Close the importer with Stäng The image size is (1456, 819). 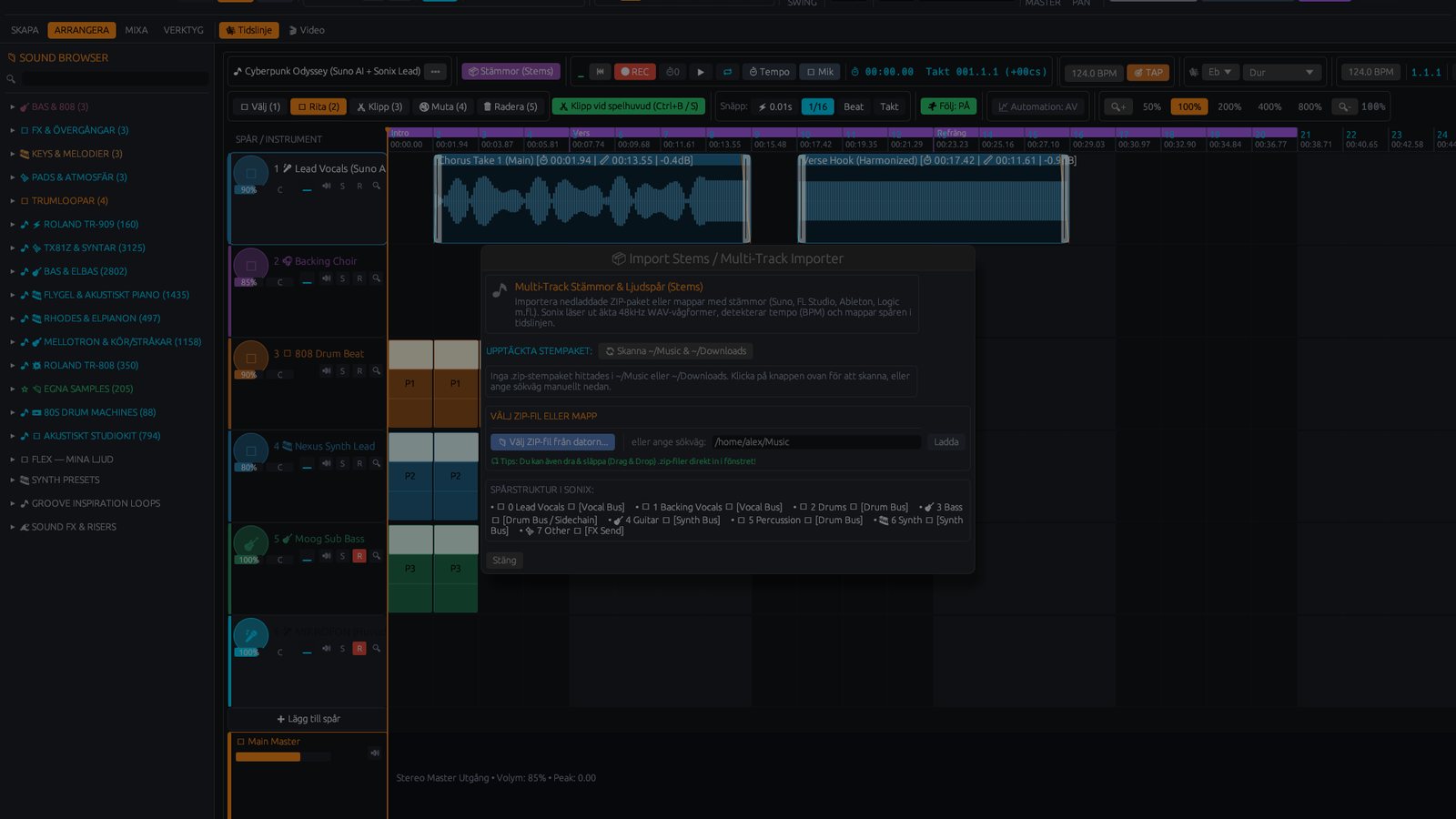(504, 561)
